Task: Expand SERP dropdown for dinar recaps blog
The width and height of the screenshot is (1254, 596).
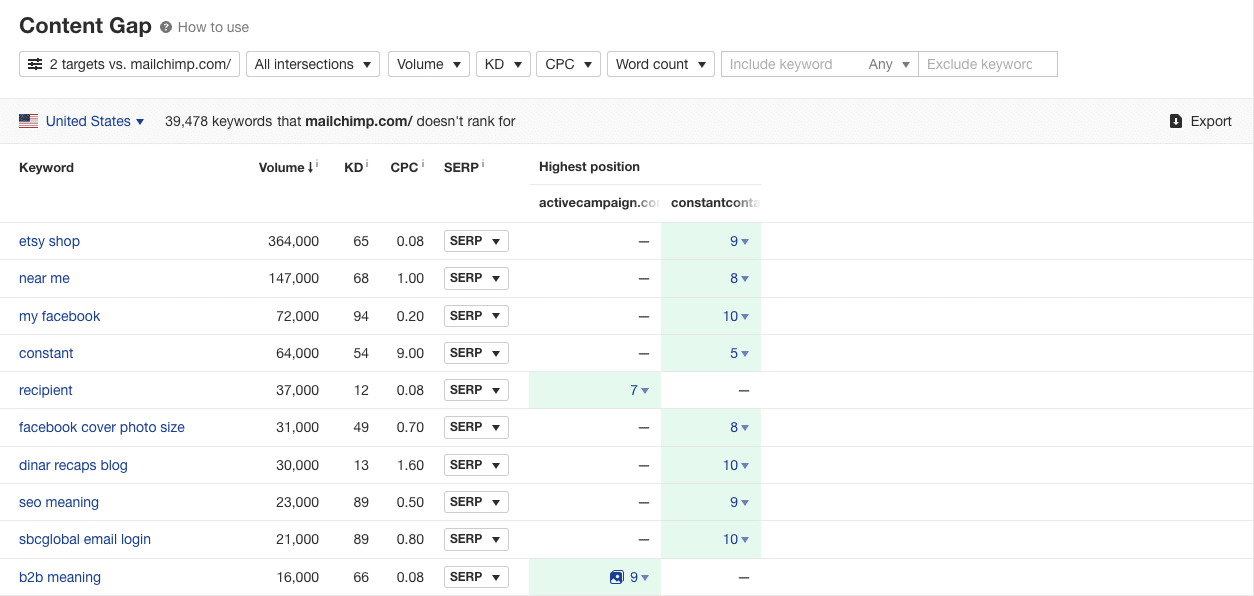Action: [476, 465]
